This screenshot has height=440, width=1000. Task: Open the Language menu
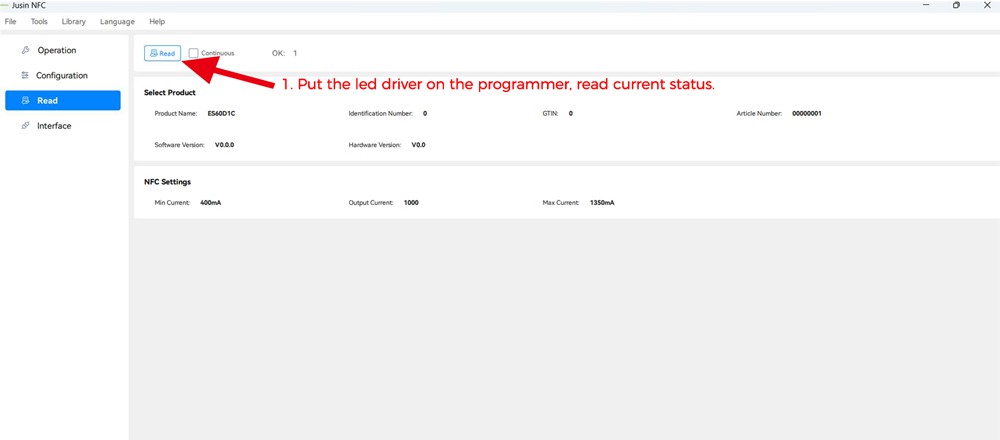point(117,21)
